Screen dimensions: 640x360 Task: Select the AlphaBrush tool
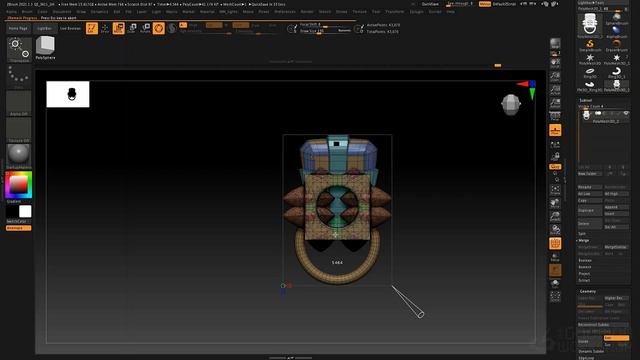click(616, 32)
